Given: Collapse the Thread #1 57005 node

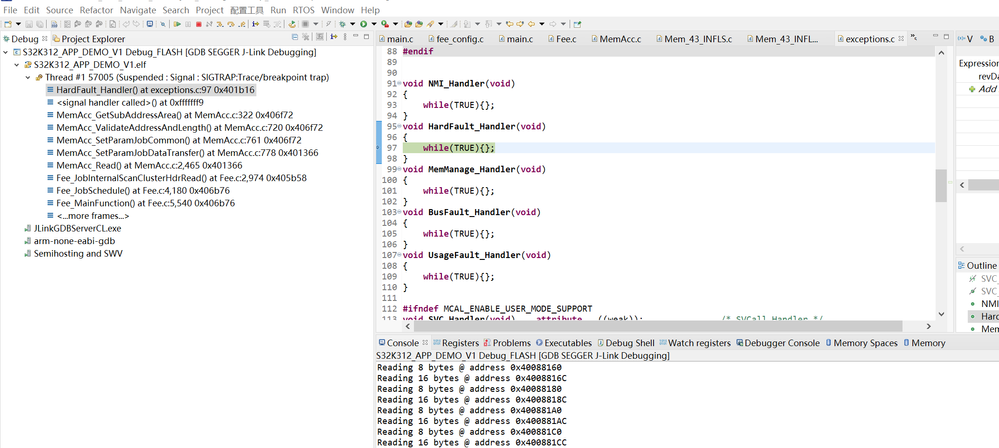Looking at the screenshot, I should point(27,78).
